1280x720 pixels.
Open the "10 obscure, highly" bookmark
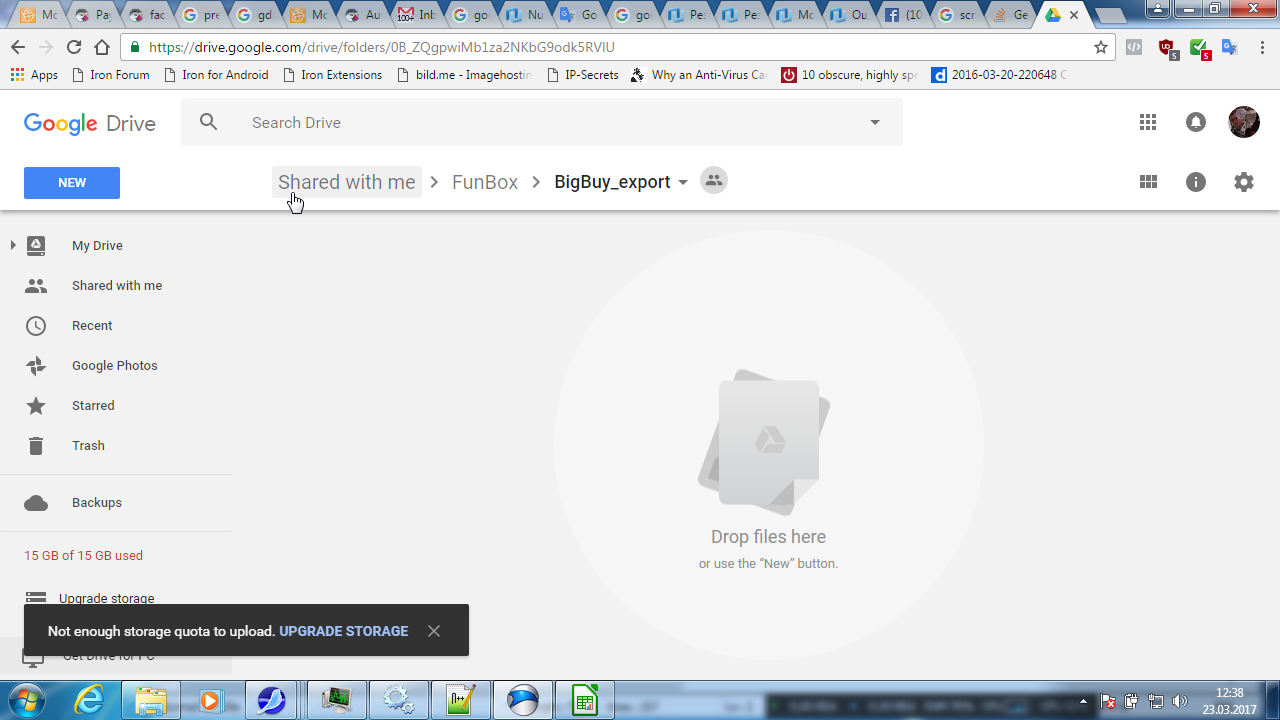click(849, 75)
